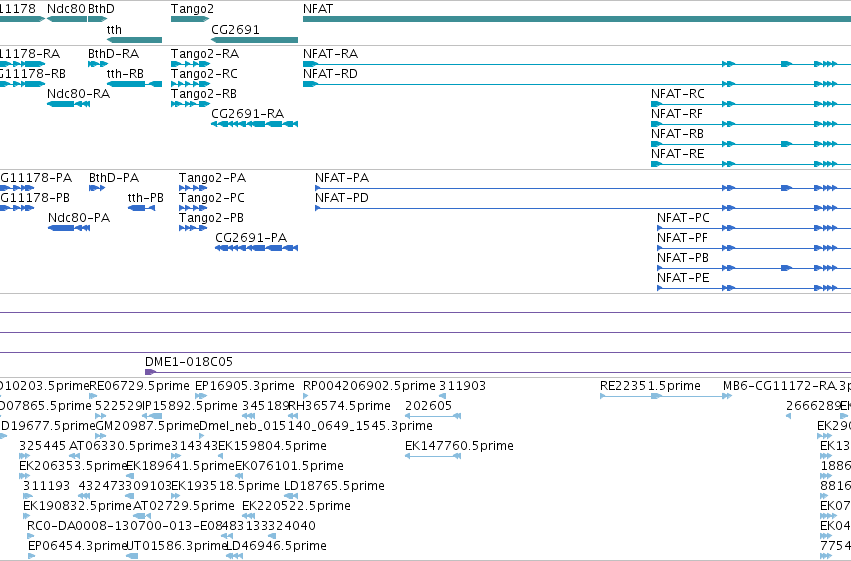The width and height of the screenshot is (851, 561).
Task: Click the EK190832.5prime EST label
Action: pyautogui.click(x=77, y=506)
